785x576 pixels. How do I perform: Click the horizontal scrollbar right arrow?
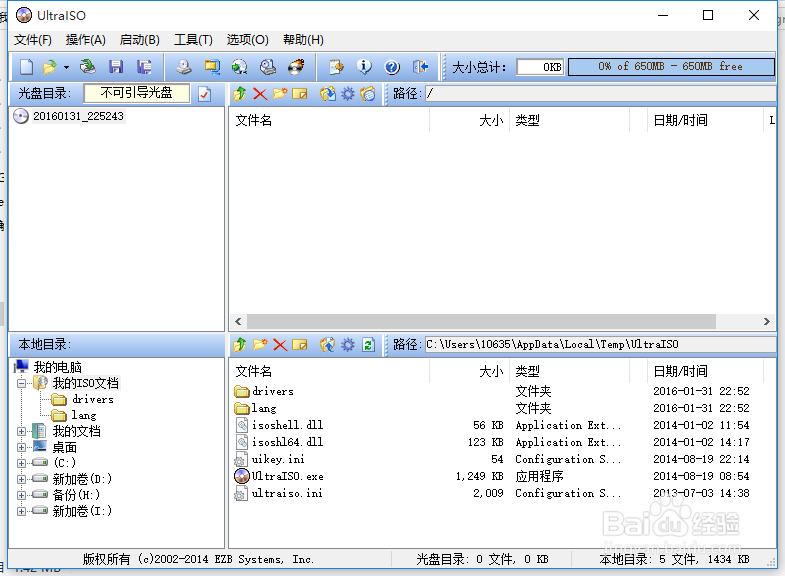click(766, 321)
